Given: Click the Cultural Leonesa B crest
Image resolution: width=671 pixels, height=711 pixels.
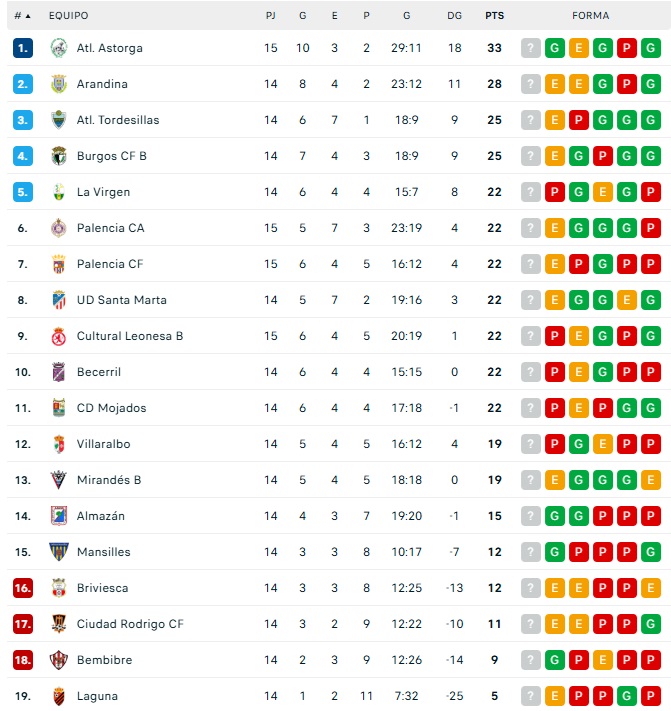Looking at the screenshot, I should (58, 336).
